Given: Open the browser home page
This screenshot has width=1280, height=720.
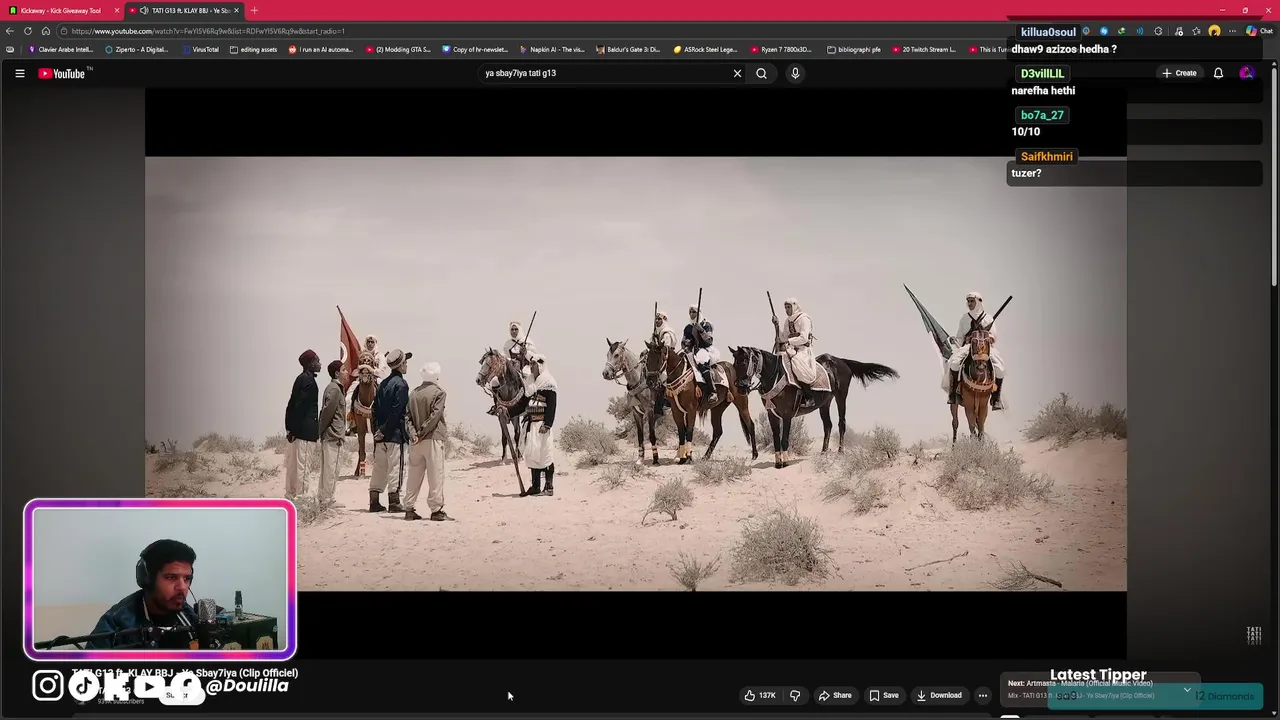Looking at the screenshot, I should tap(46, 31).
